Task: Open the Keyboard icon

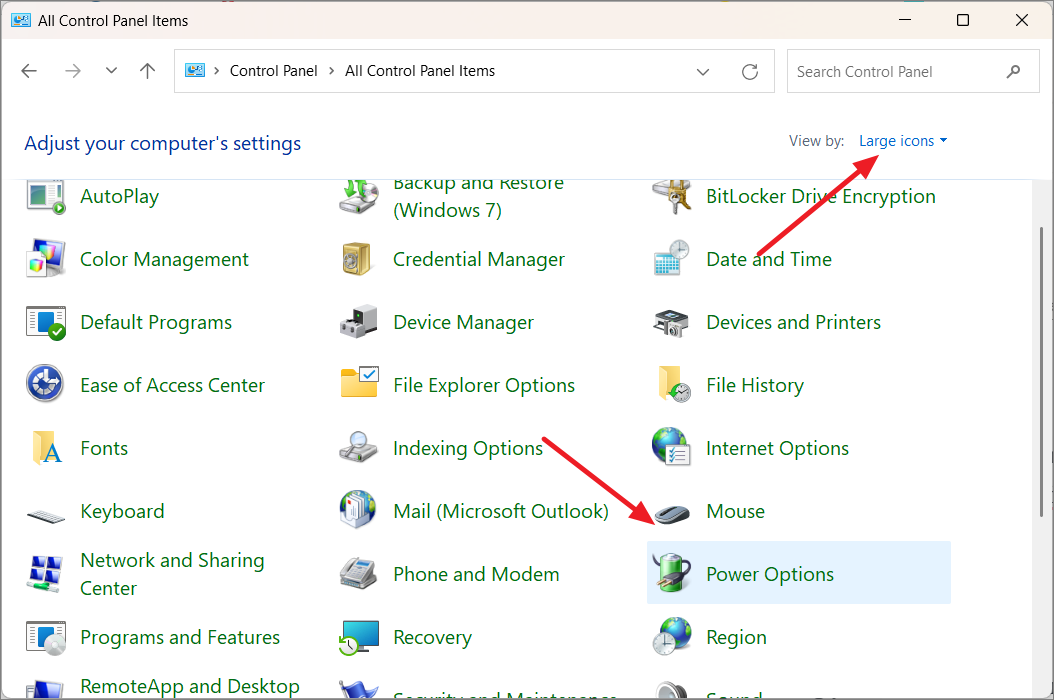Action: 46,516
